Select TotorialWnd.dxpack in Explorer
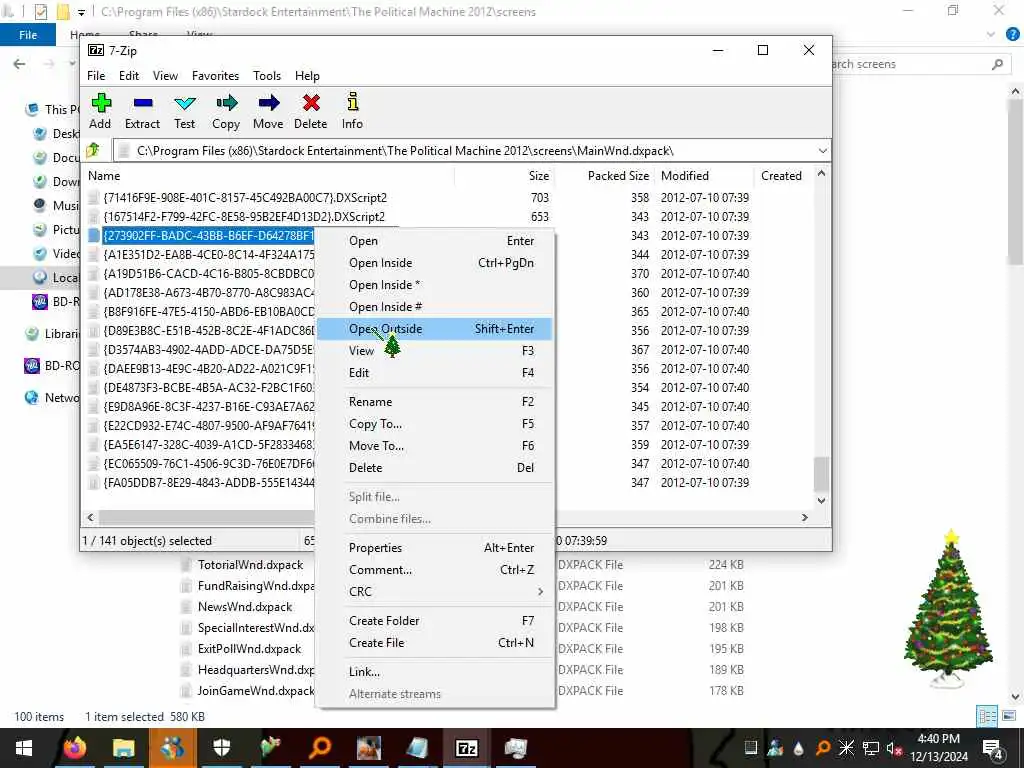 pos(250,564)
